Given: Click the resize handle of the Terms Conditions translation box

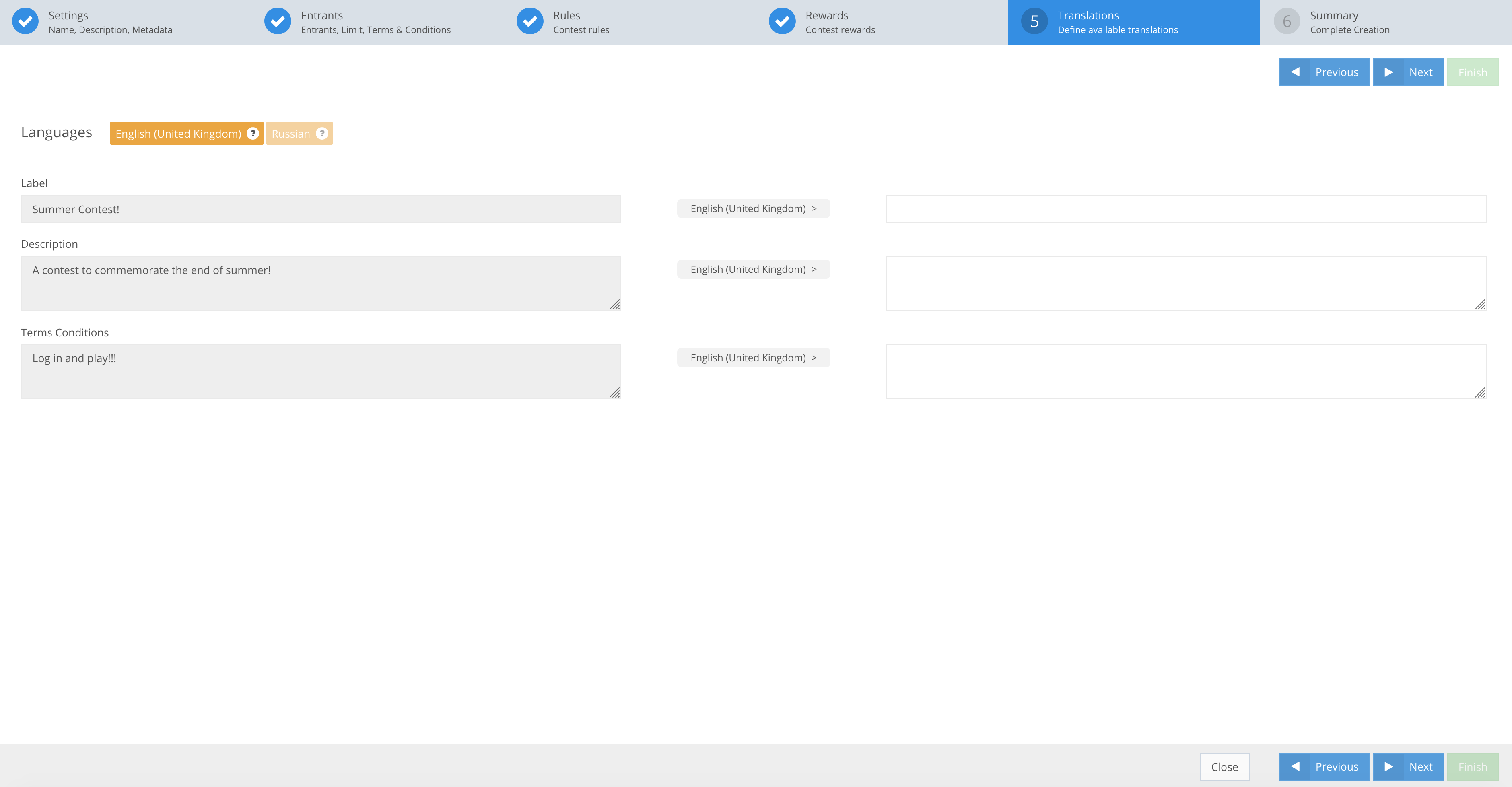Looking at the screenshot, I should coord(1480,393).
